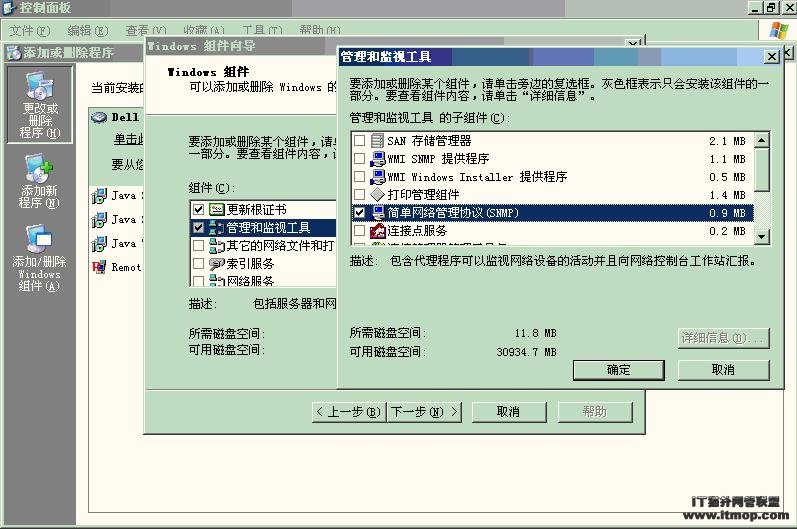Check the WMI Windows Installer 提供程序 checkbox

[359, 177]
